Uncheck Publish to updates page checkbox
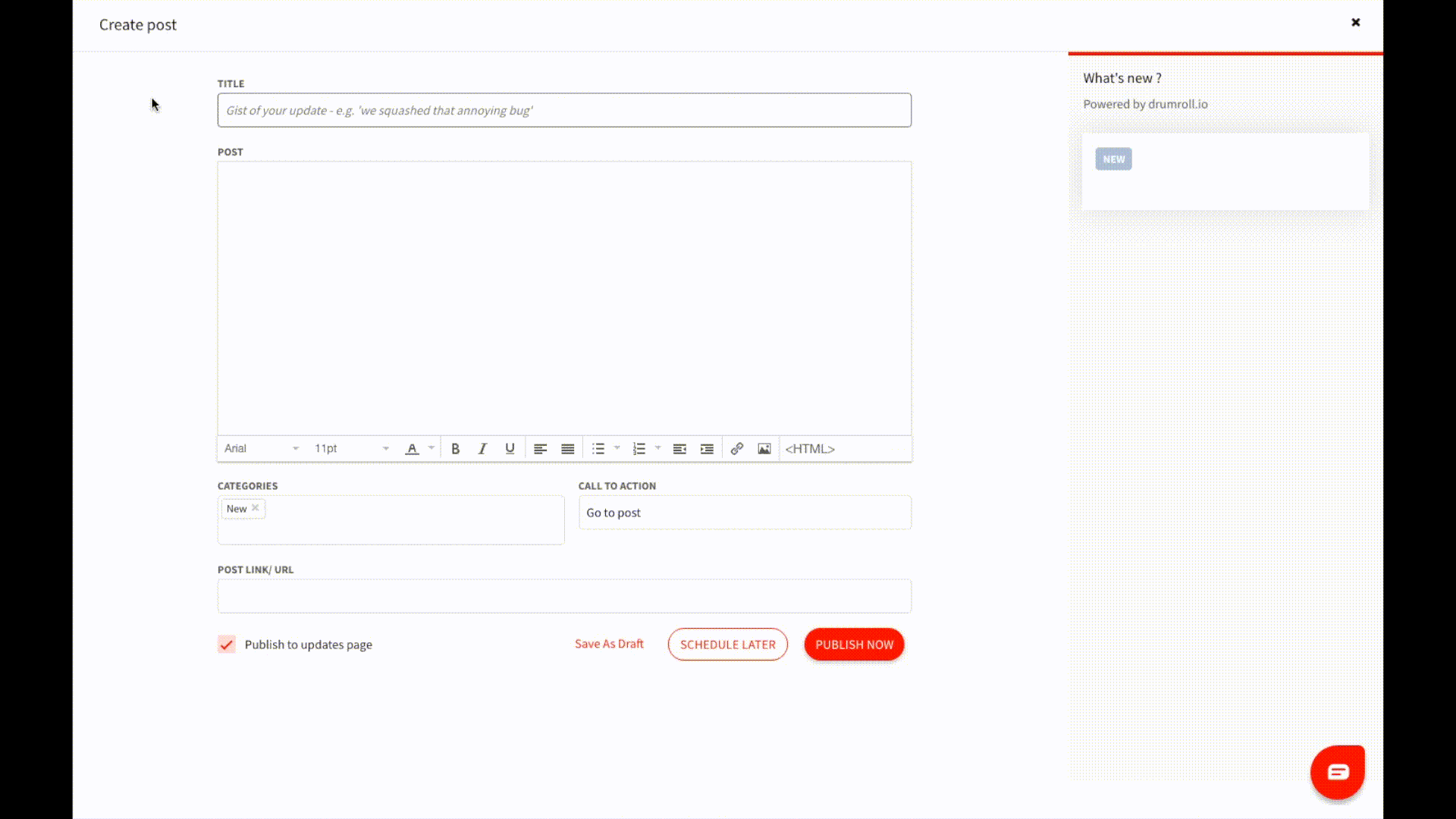This screenshot has height=819, width=1456. click(x=227, y=645)
